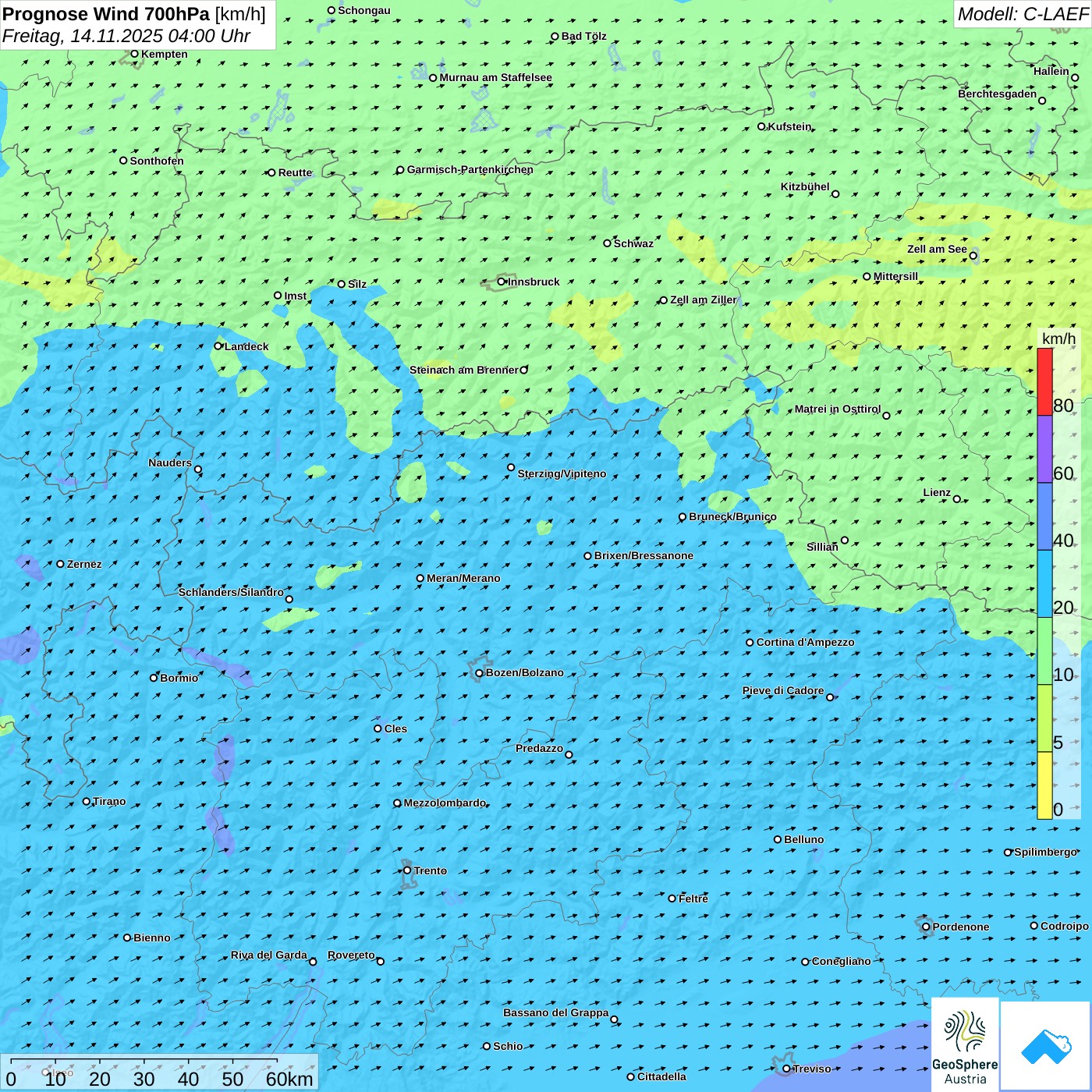Select the Landeck city label
Viewport: 1092px width, 1092px height.
pyautogui.click(x=246, y=346)
